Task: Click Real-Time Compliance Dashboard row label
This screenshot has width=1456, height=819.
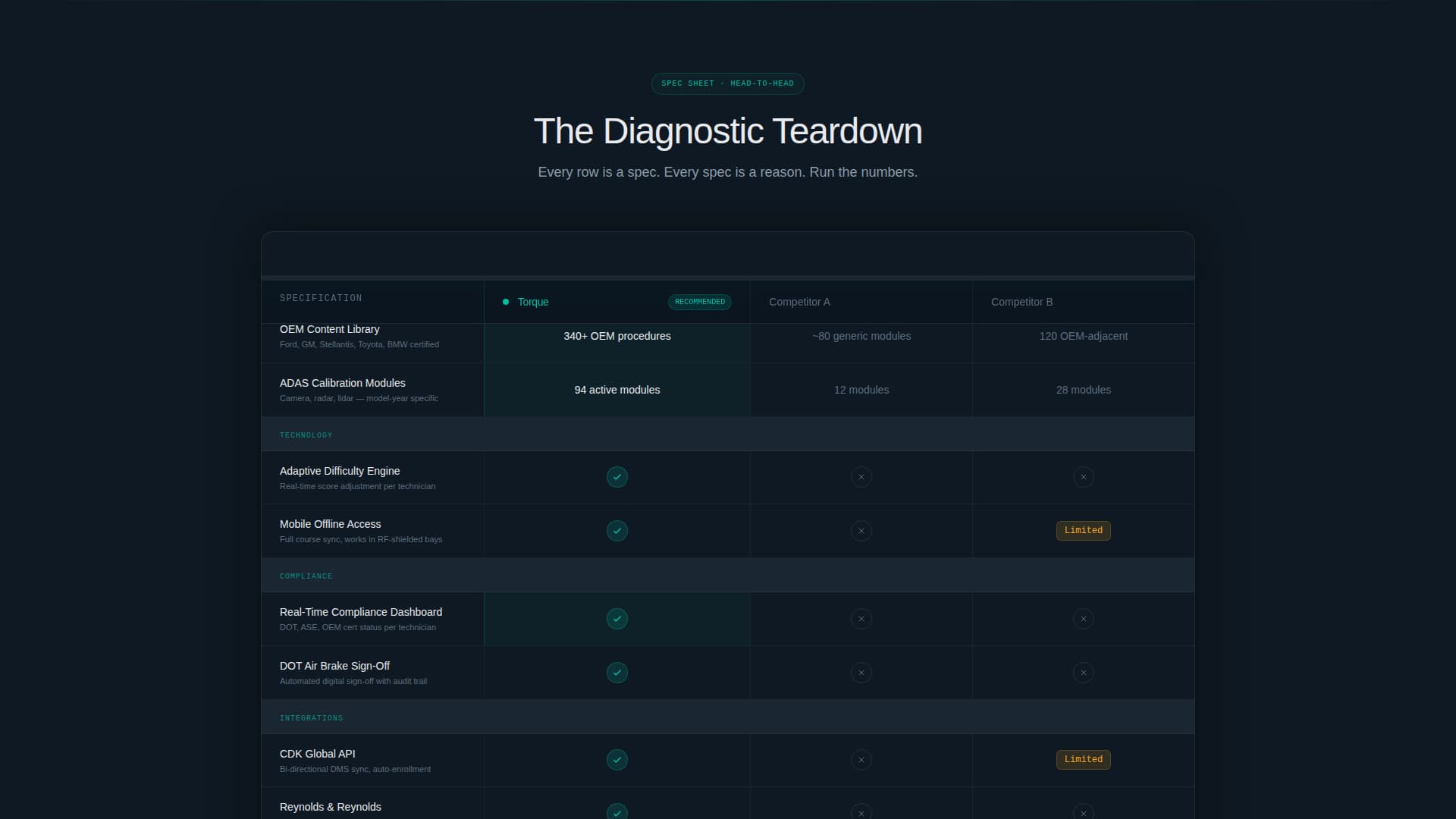Action: click(361, 612)
